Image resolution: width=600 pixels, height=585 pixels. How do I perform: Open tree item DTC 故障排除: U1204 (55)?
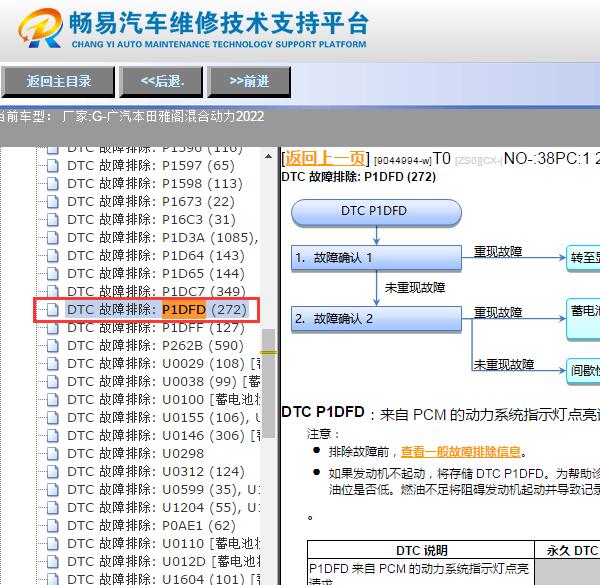[164, 507]
